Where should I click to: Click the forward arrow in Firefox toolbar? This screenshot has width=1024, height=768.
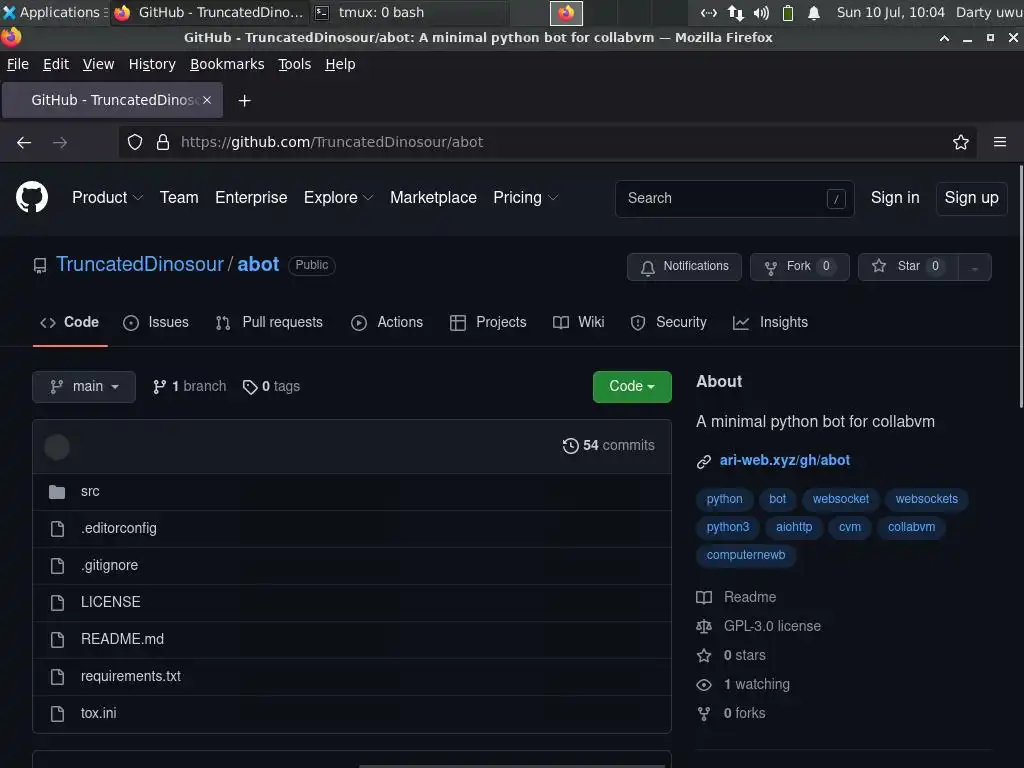[60, 142]
